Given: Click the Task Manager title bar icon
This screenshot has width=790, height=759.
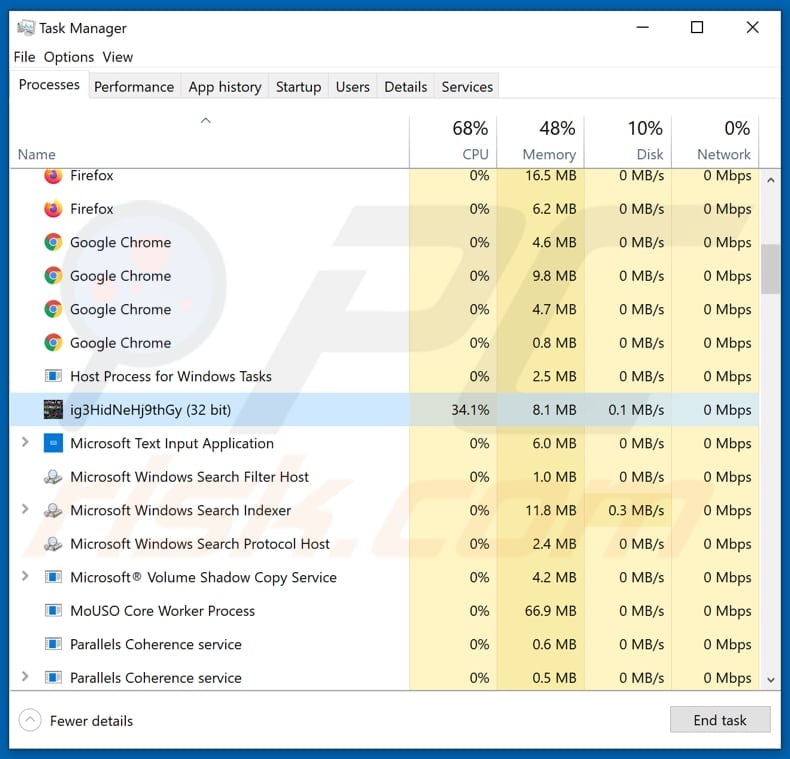Looking at the screenshot, I should tap(25, 28).
